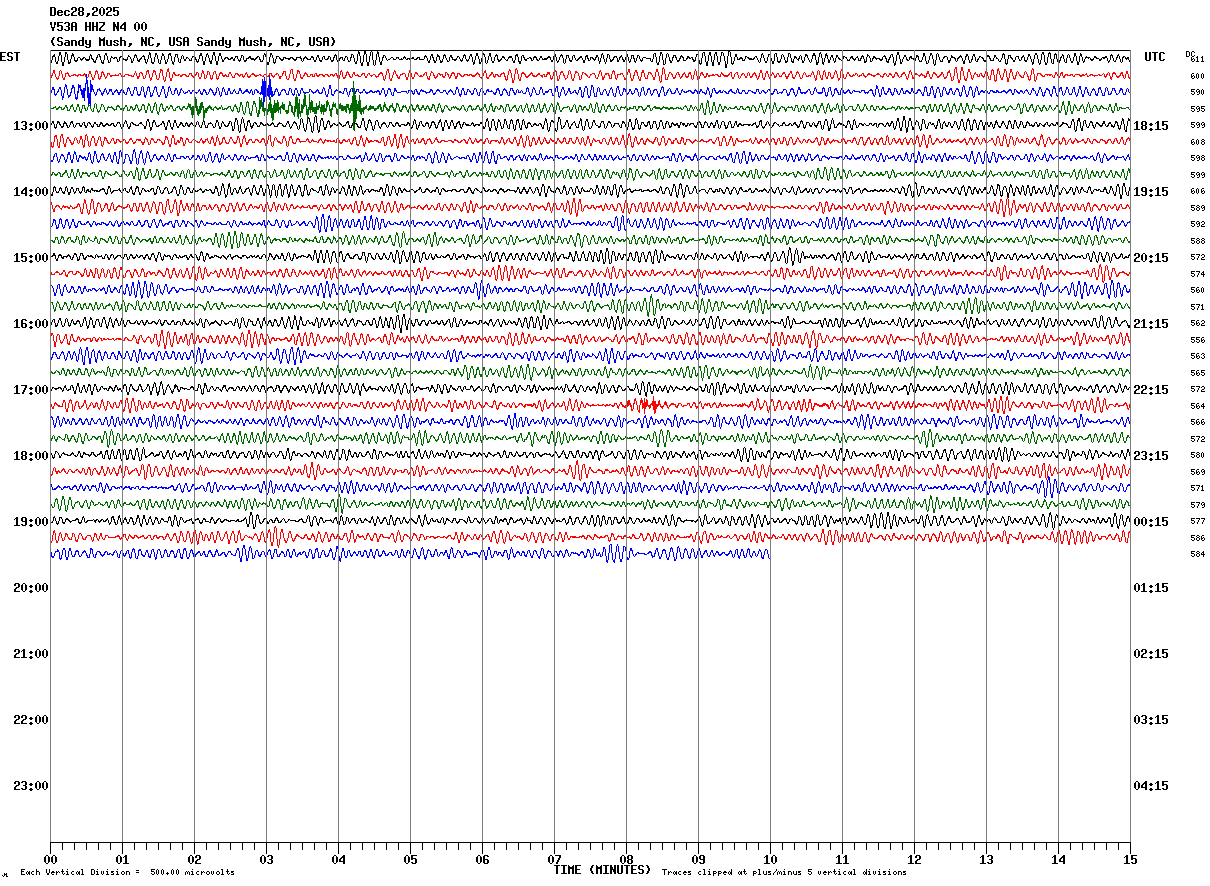Click the 20:15 UTC time label
Image resolution: width=1210 pixels, height=886 pixels.
(x=1151, y=258)
